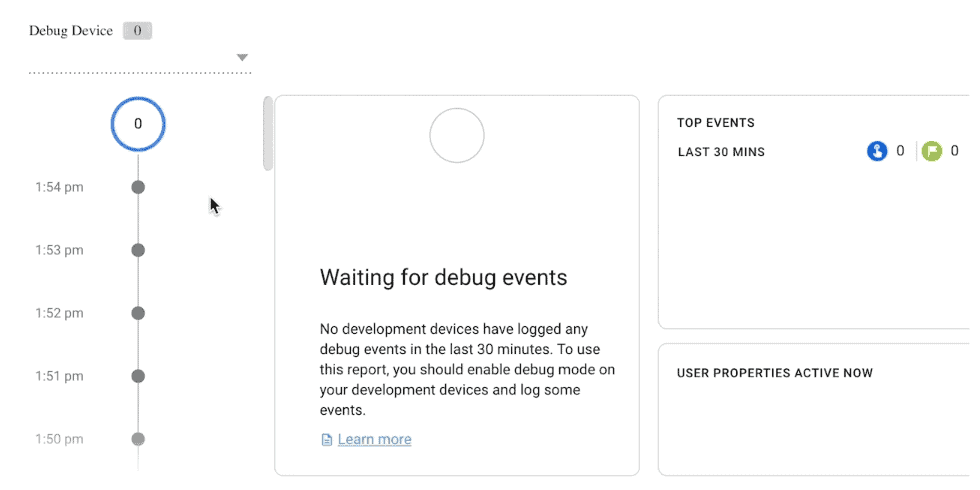The width and height of the screenshot is (980, 490).
Task: Click the blue events icon in Top Events
Action: point(877,152)
